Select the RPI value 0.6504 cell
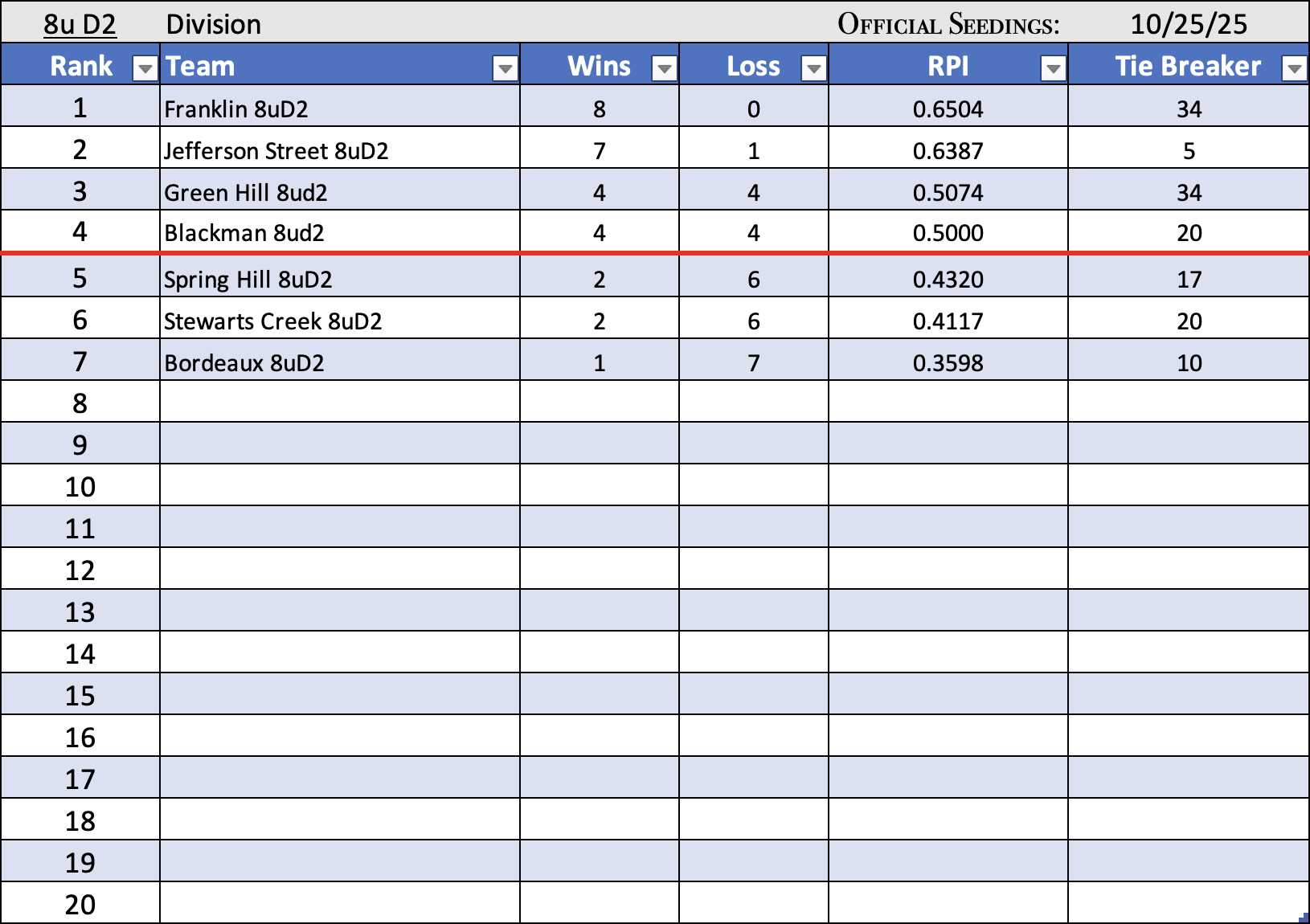 coord(948,109)
